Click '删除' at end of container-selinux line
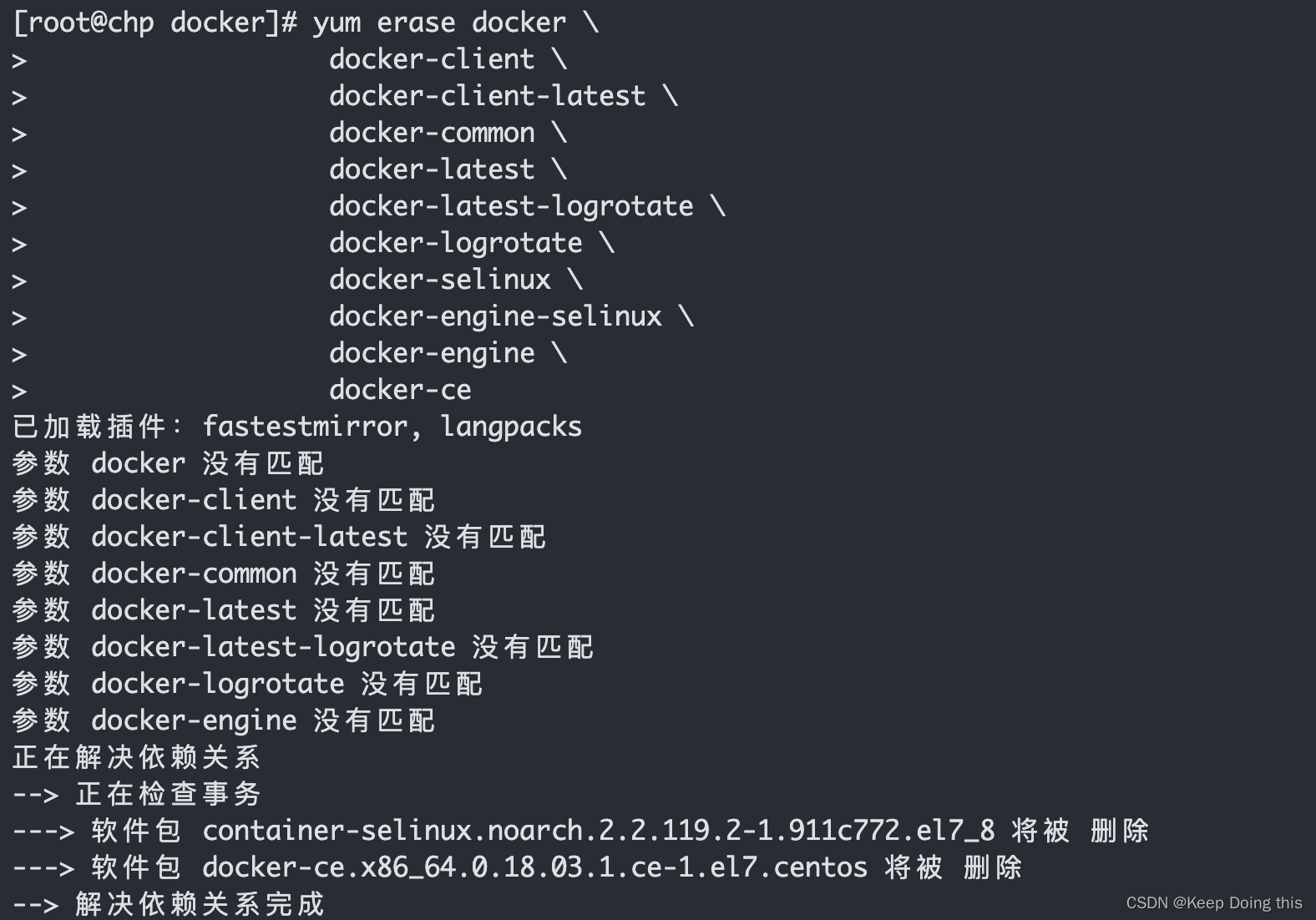This screenshot has height=920, width=1316. [x=1120, y=831]
